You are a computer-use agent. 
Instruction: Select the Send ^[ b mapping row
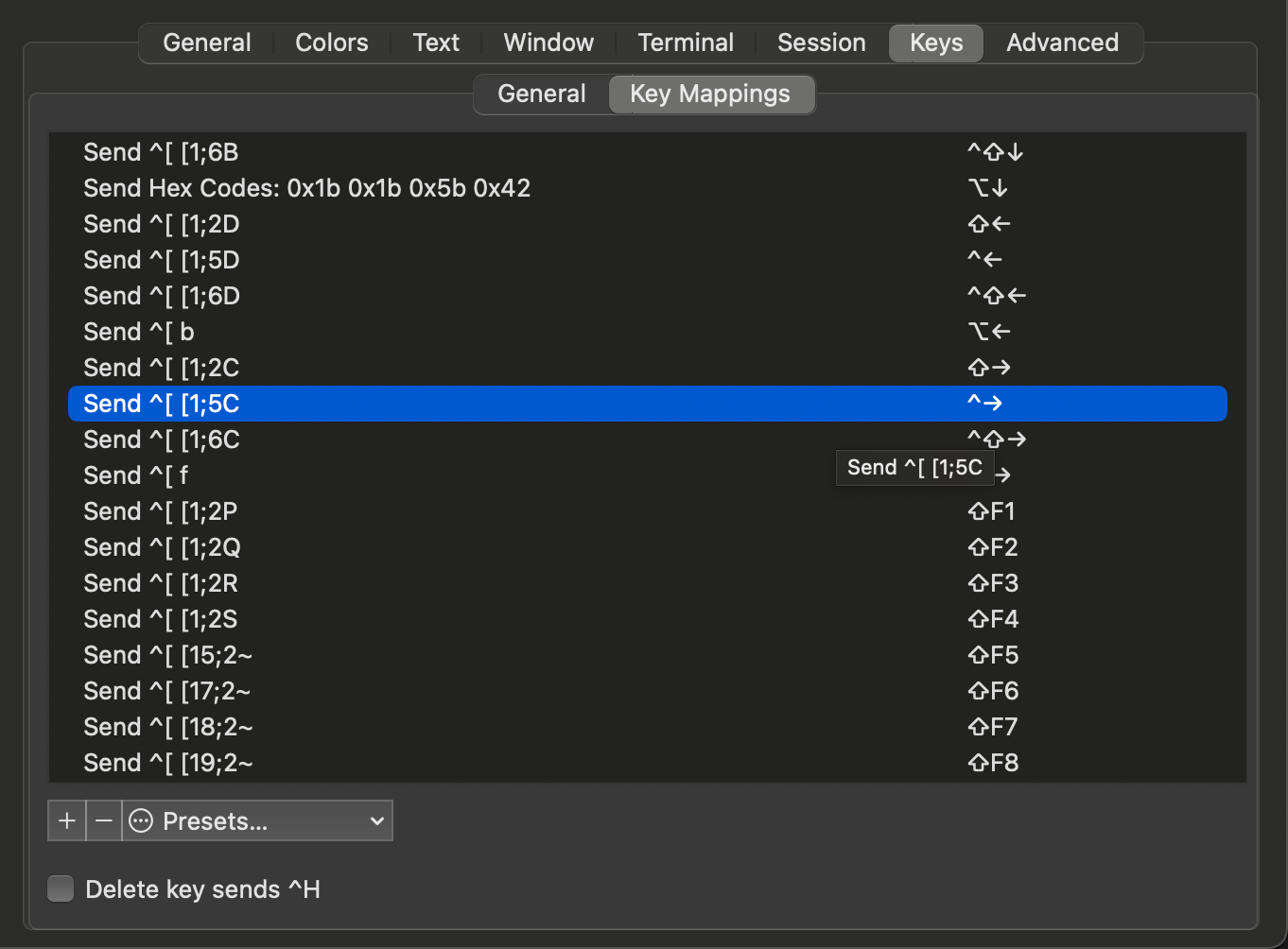point(648,332)
